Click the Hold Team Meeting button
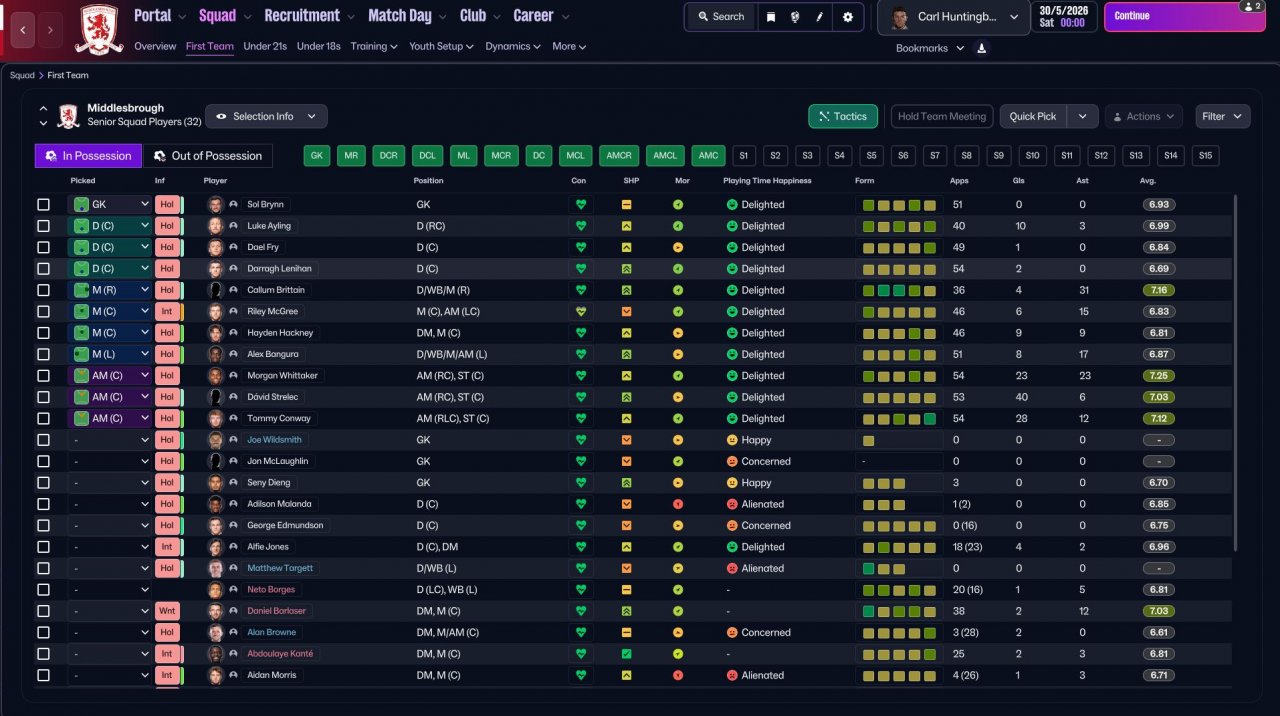The height and width of the screenshot is (716, 1280). pos(942,116)
